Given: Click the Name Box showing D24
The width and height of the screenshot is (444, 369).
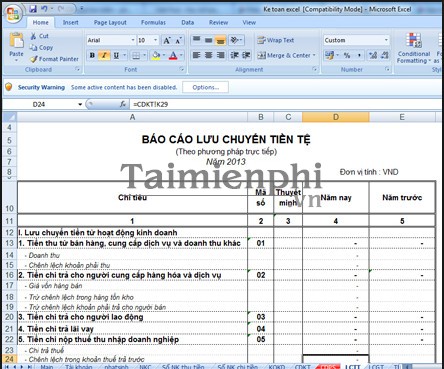Looking at the screenshot, I should tap(39, 104).
